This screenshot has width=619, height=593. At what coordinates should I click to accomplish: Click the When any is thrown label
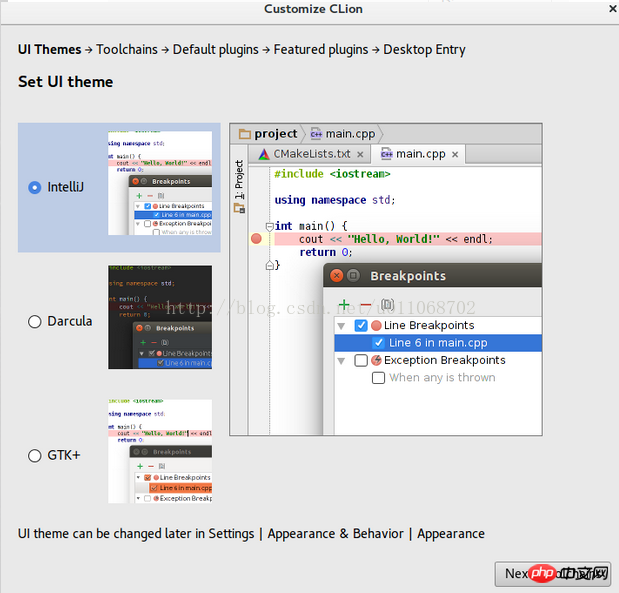coord(442,378)
